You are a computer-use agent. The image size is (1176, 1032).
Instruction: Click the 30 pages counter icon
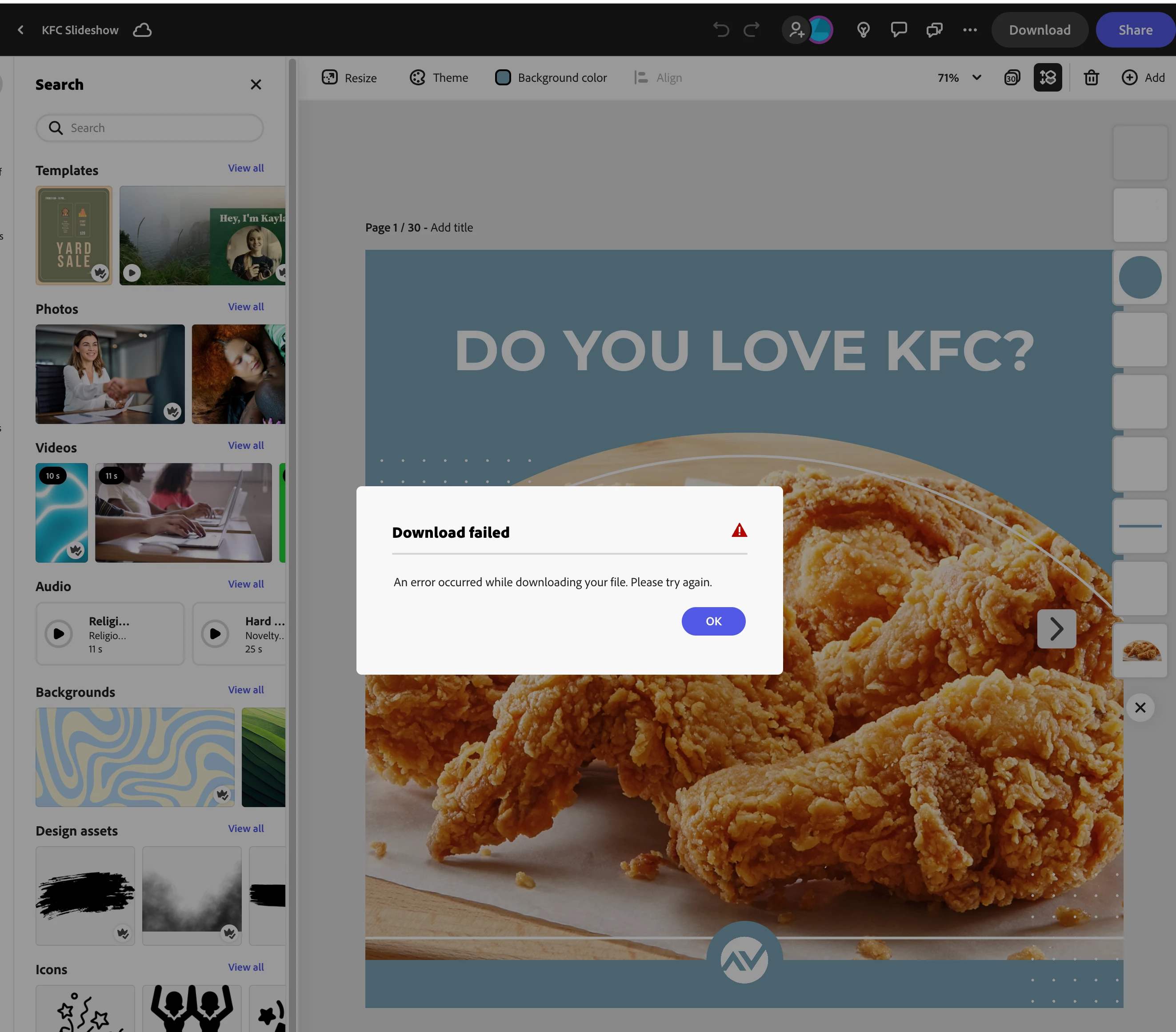[1012, 78]
